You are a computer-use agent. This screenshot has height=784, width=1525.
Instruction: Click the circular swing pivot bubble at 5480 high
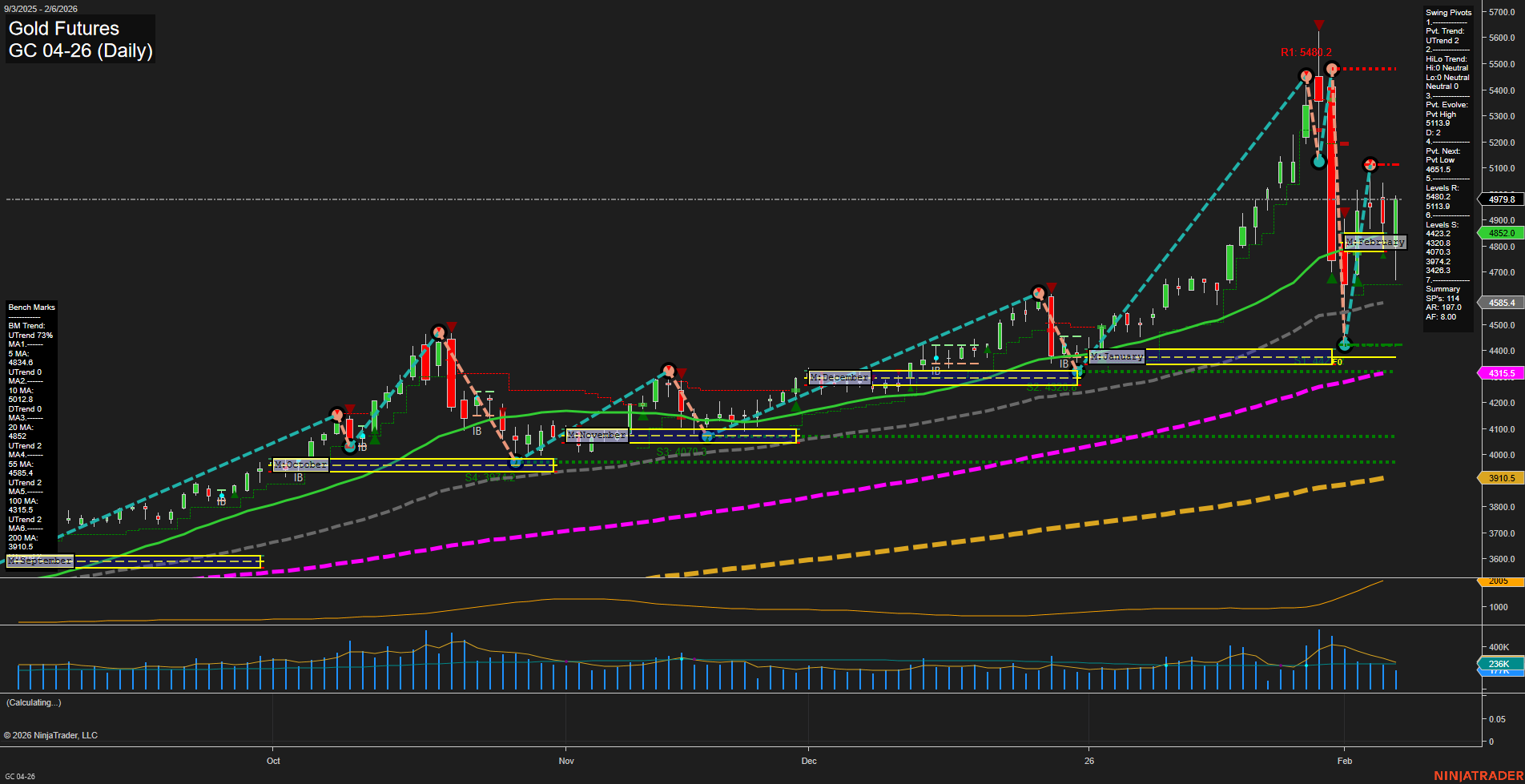click(1332, 70)
